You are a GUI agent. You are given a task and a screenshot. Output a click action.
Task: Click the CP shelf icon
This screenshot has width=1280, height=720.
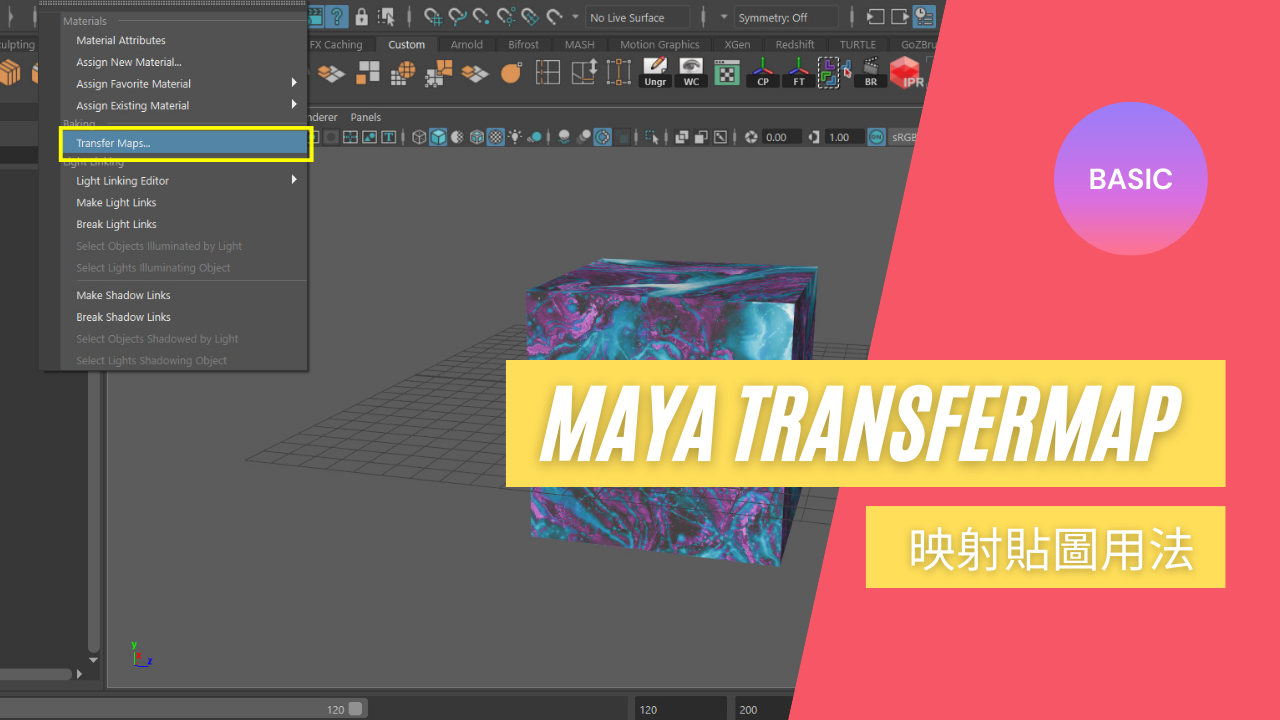click(762, 72)
